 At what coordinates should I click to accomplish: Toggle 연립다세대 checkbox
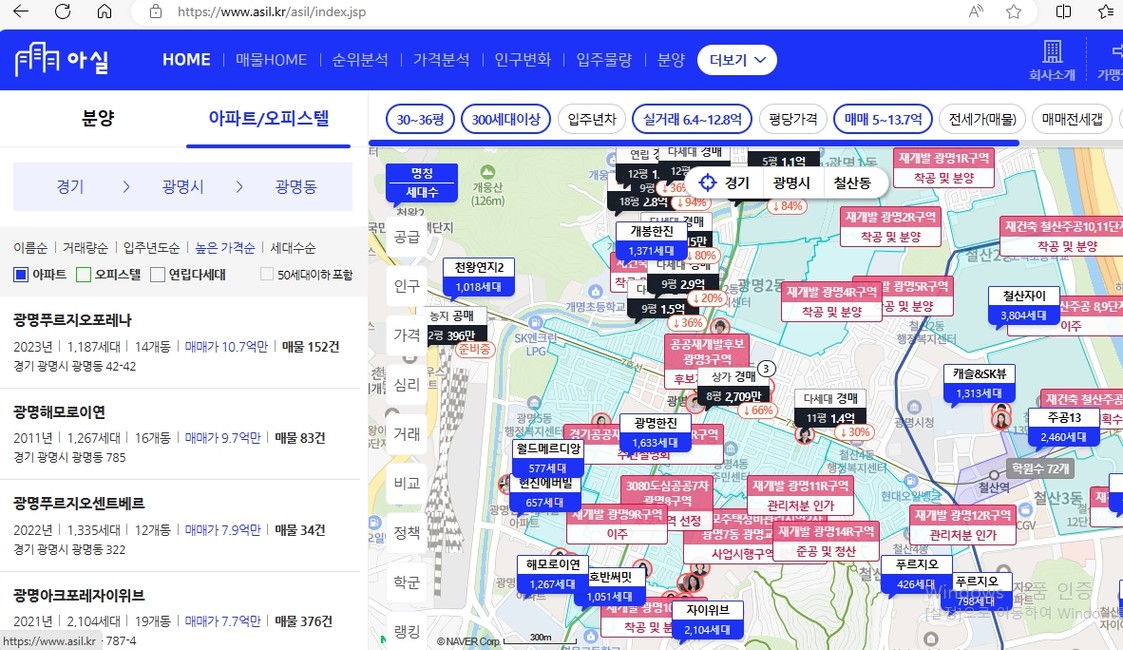(x=158, y=274)
